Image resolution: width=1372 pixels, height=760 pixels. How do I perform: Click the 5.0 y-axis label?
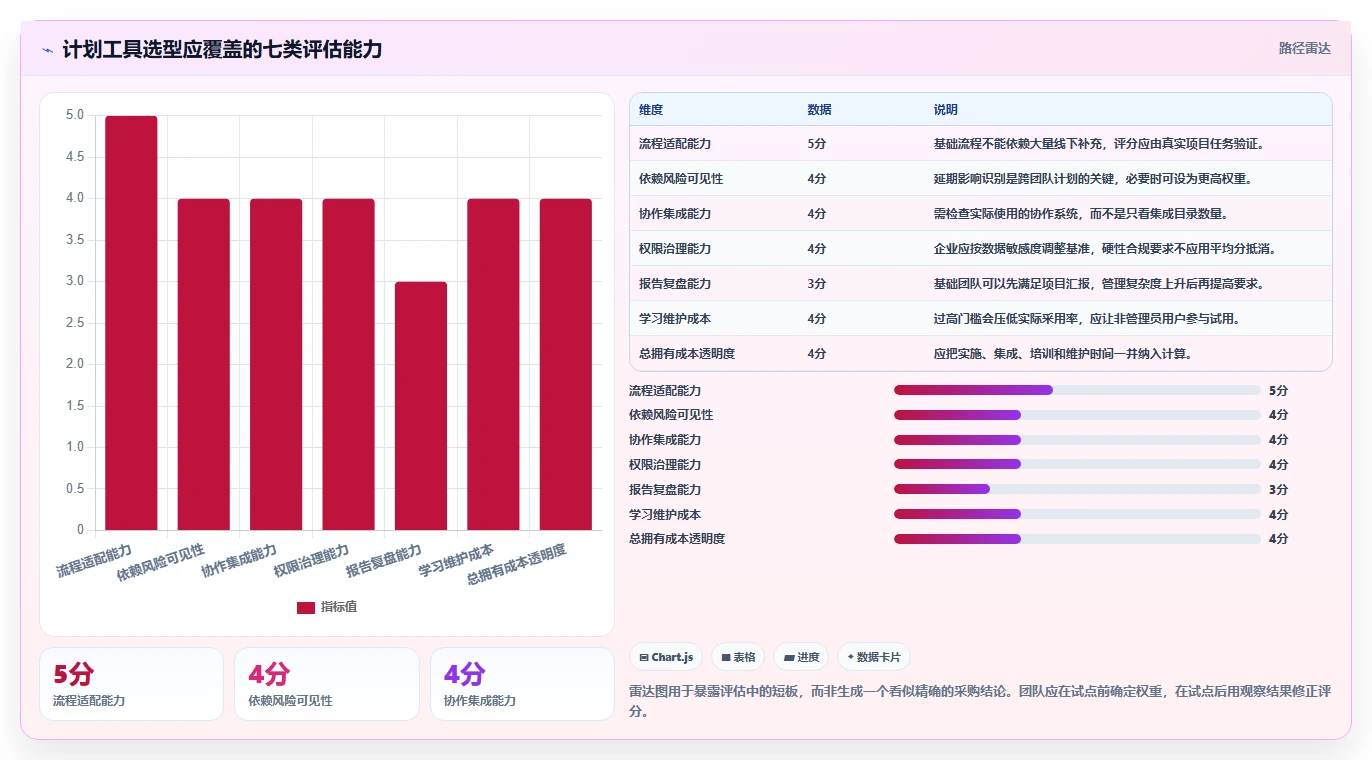point(75,115)
